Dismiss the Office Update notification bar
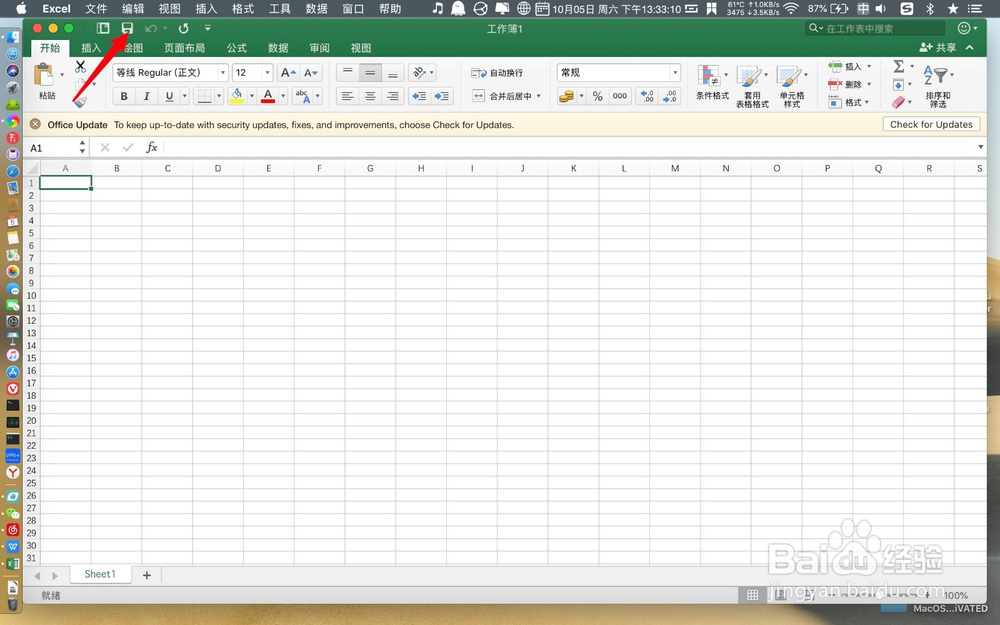The image size is (1000, 625). 35,124
